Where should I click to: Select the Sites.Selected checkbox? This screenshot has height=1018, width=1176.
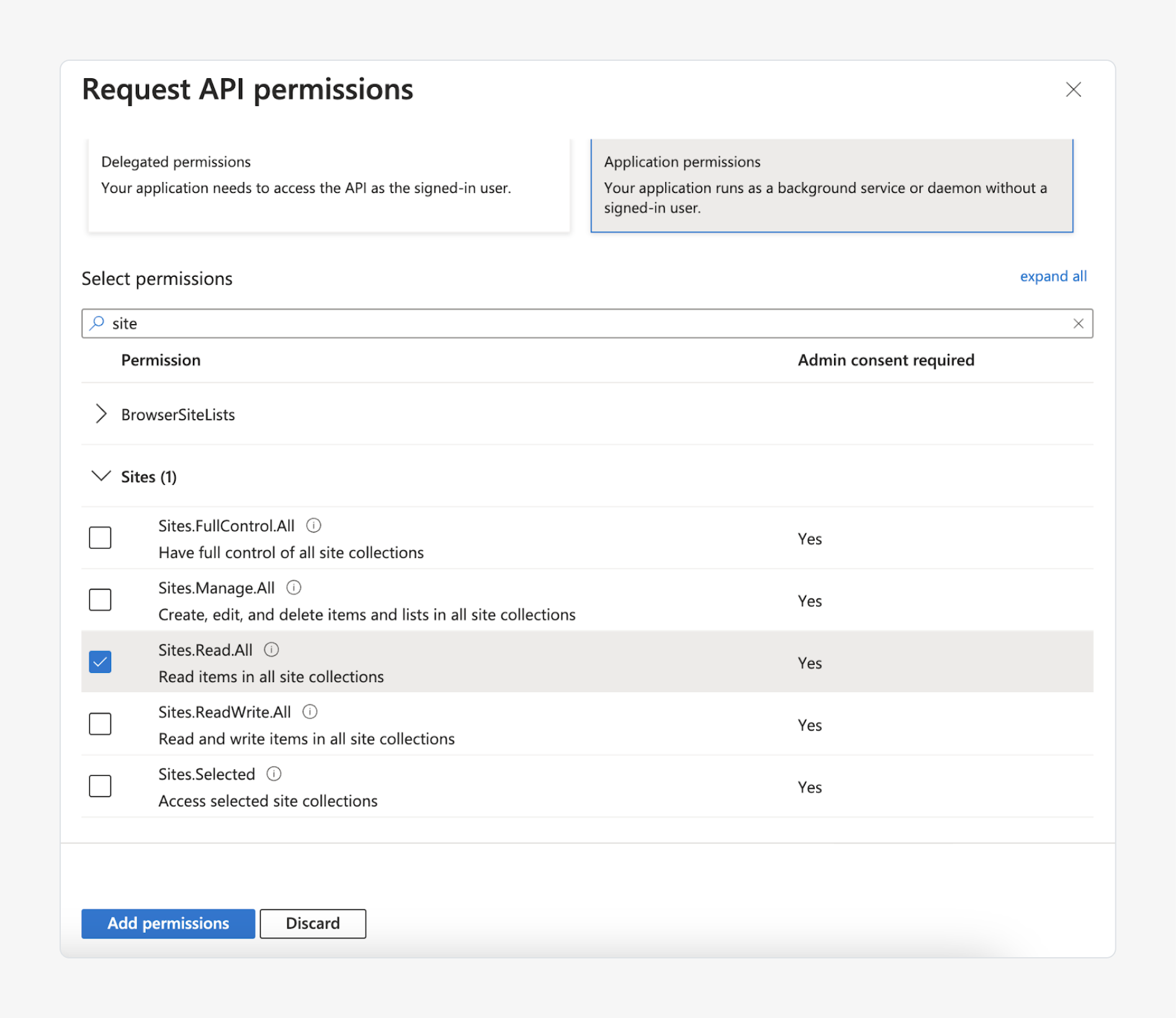coord(100,786)
